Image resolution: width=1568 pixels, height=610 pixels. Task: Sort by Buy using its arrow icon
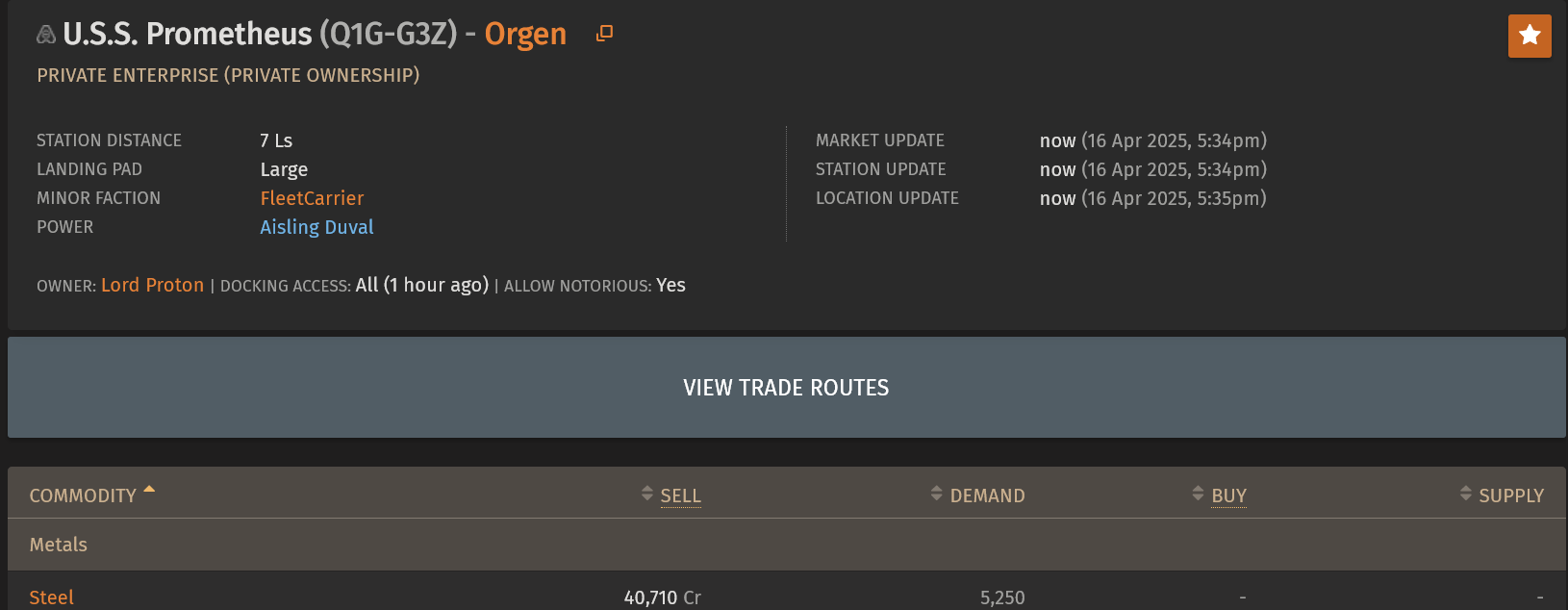point(1198,494)
